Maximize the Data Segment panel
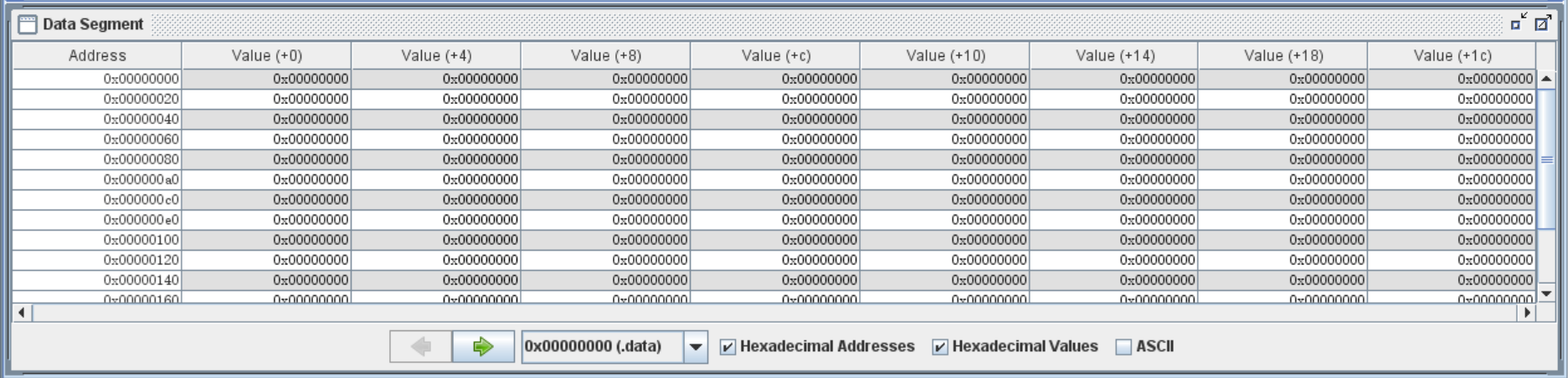The width and height of the screenshot is (1568, 378). 1542,23
